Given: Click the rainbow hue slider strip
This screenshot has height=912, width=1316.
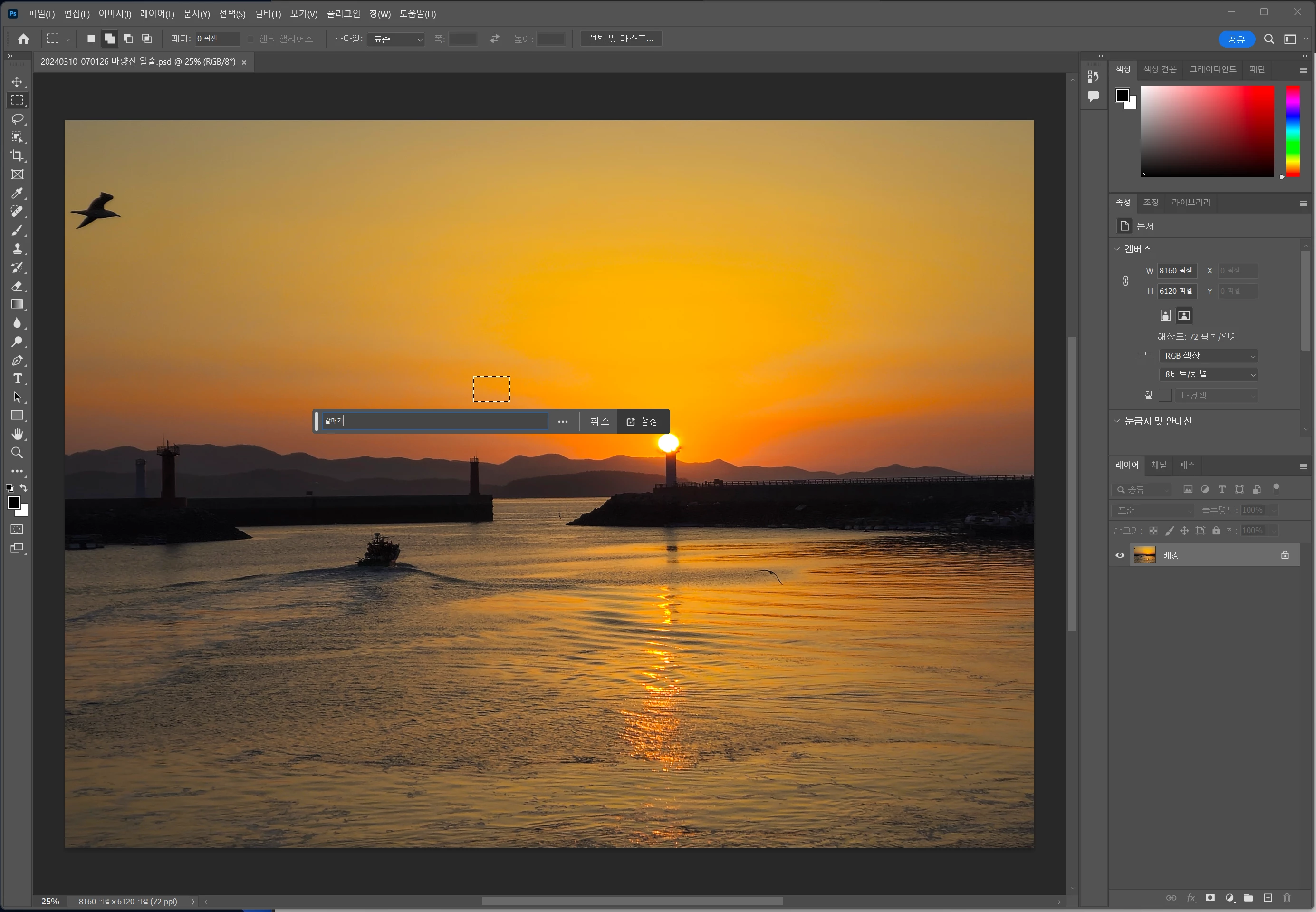Looking at the screenshot, I should [x=1293, y=131].
